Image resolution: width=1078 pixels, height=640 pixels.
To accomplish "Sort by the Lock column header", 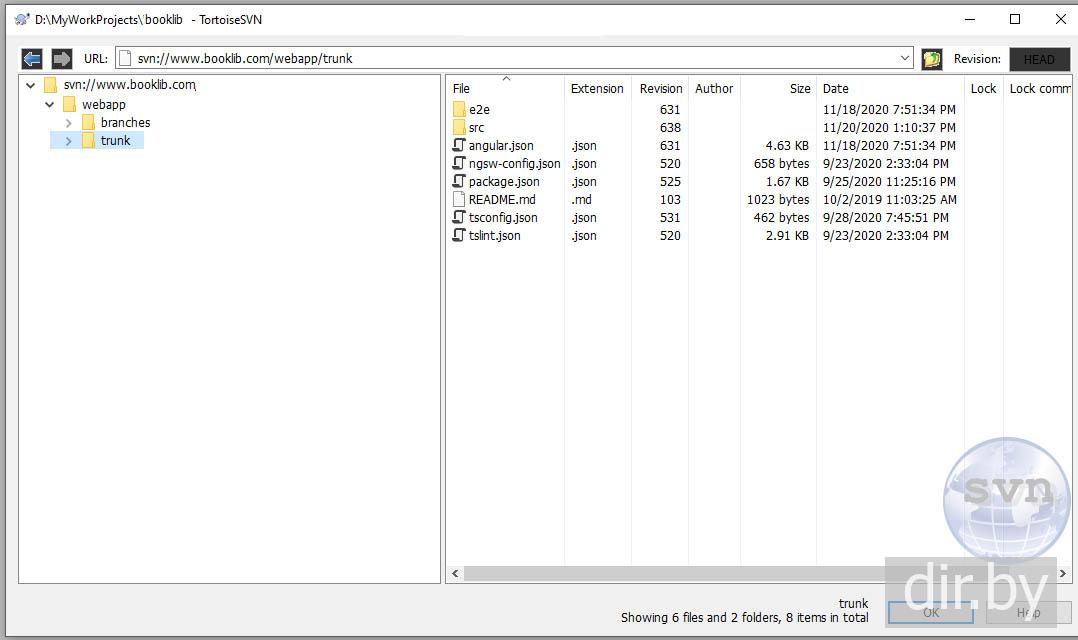I will 983,89.
